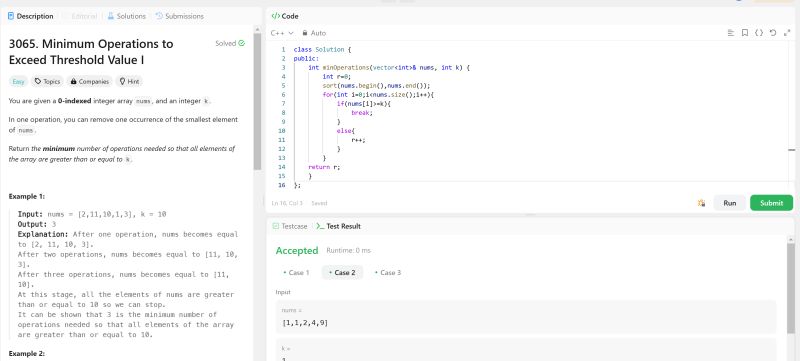Screen dimensions: 800x361
Task: Select Case 3 test result
Action: click(388, 272)
